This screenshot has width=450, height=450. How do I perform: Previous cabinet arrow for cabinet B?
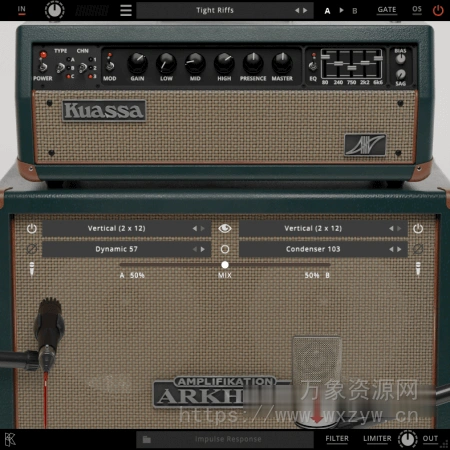[391, 229]
